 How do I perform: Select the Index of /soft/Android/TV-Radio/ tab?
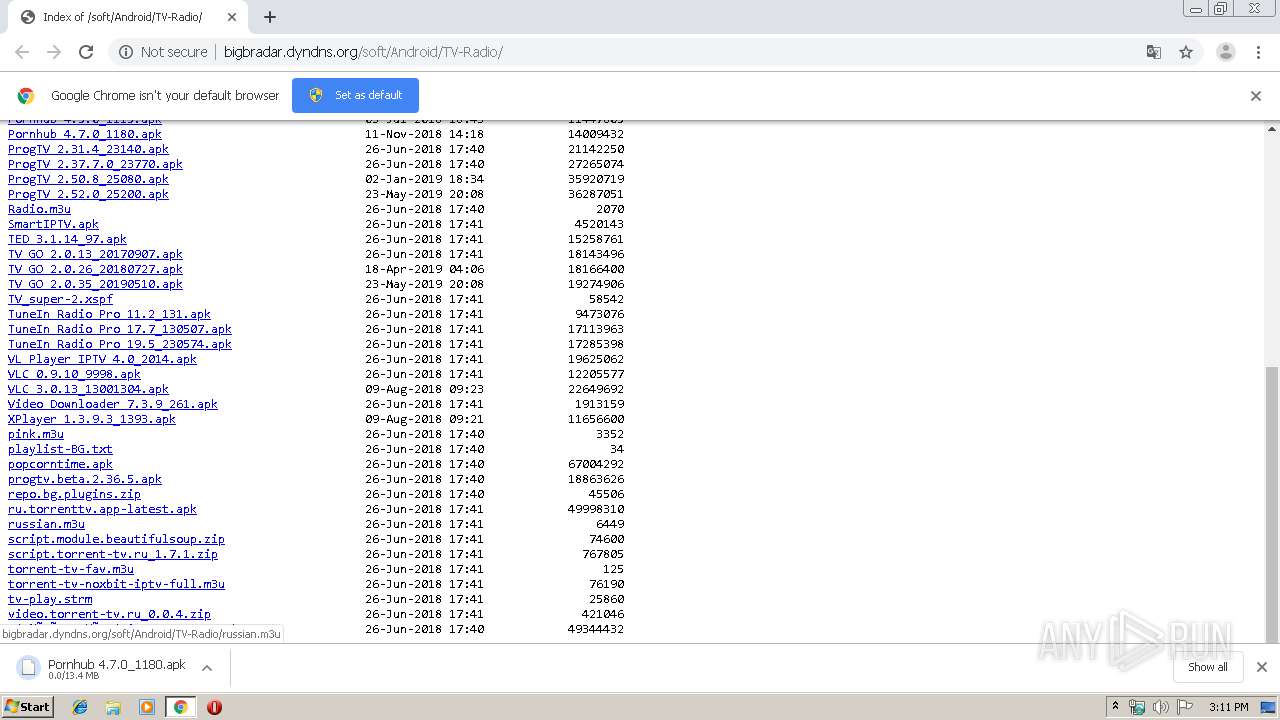pyautogui.click(x=124, y=17)
